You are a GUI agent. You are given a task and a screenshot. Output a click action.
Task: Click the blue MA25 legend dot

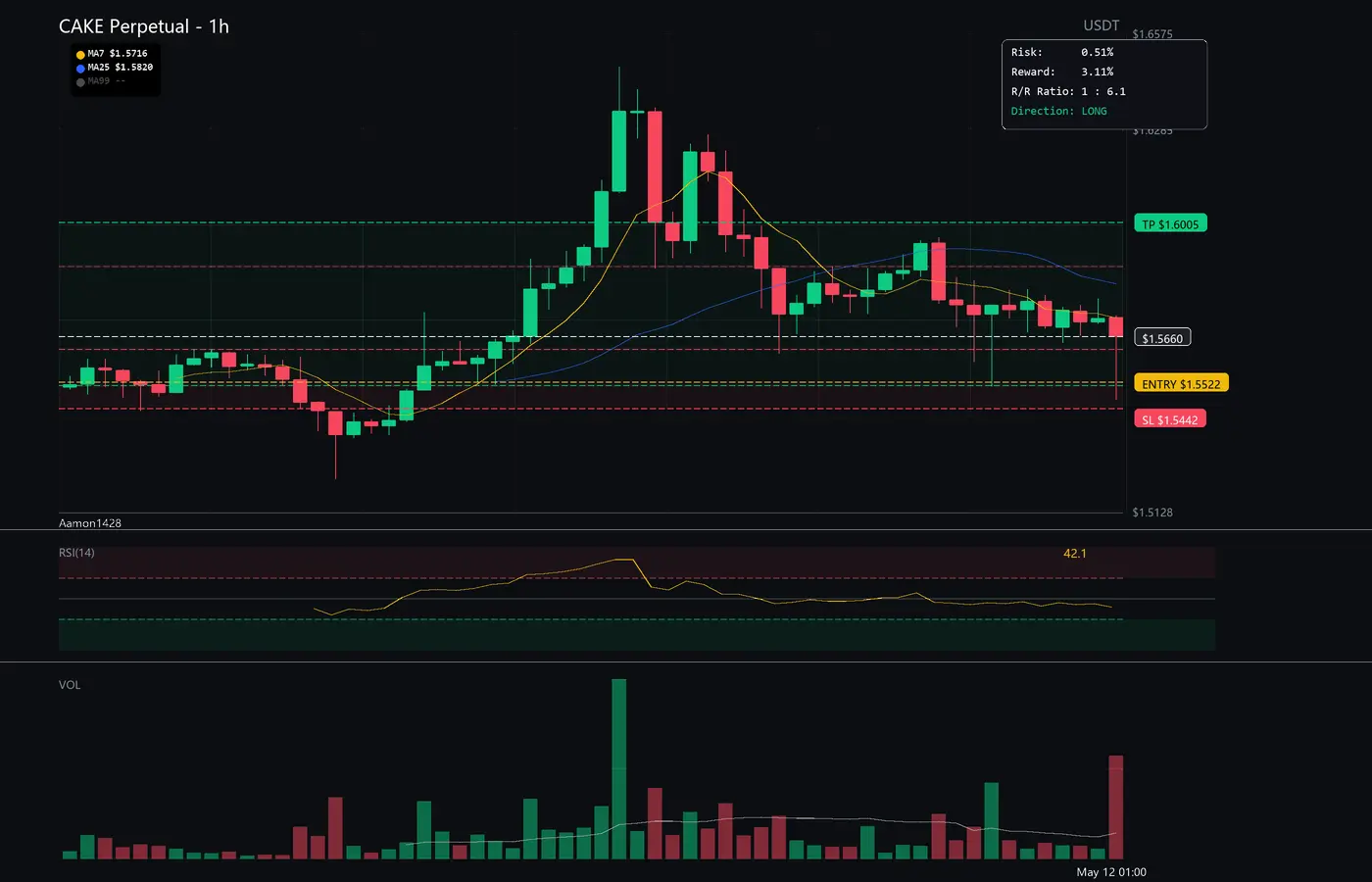(80, 69)
